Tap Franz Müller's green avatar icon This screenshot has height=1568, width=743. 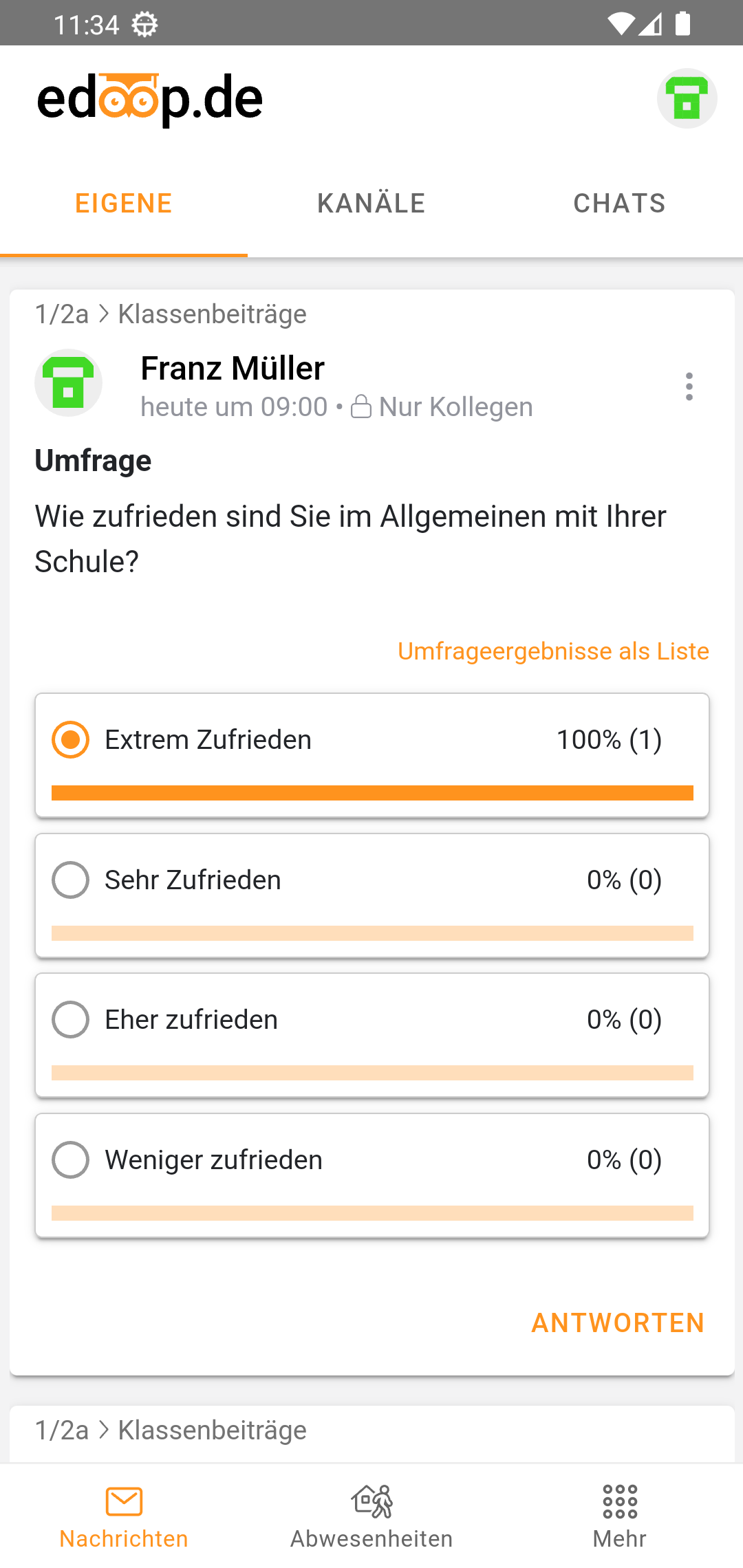coord(69,383)
